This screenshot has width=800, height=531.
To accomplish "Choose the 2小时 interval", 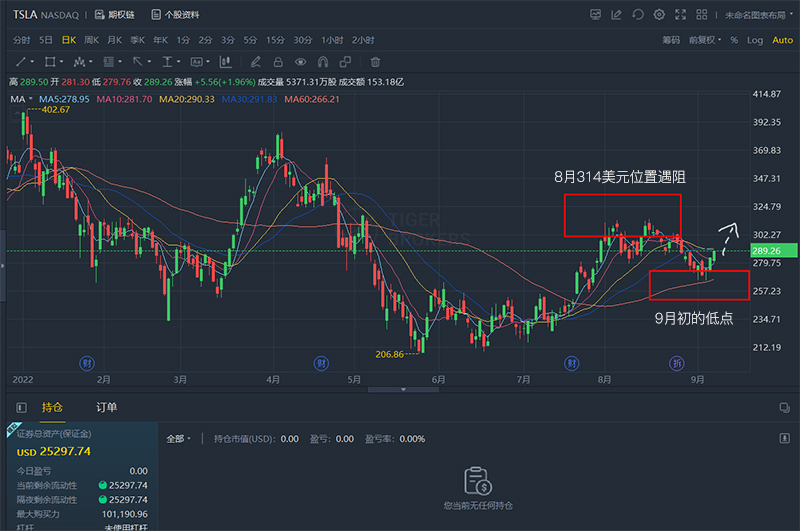I will 363,40.
